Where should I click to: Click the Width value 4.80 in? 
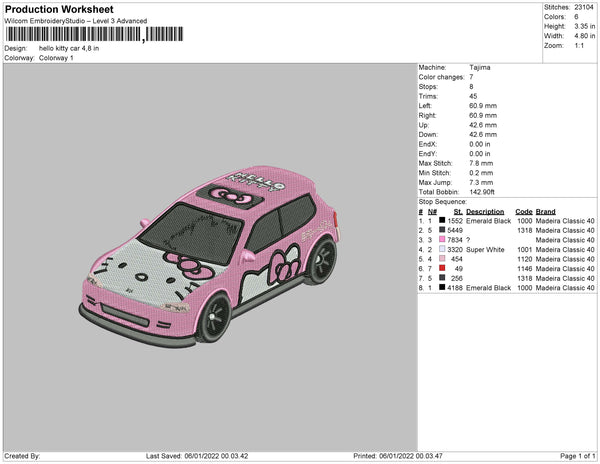coord(584,36)
